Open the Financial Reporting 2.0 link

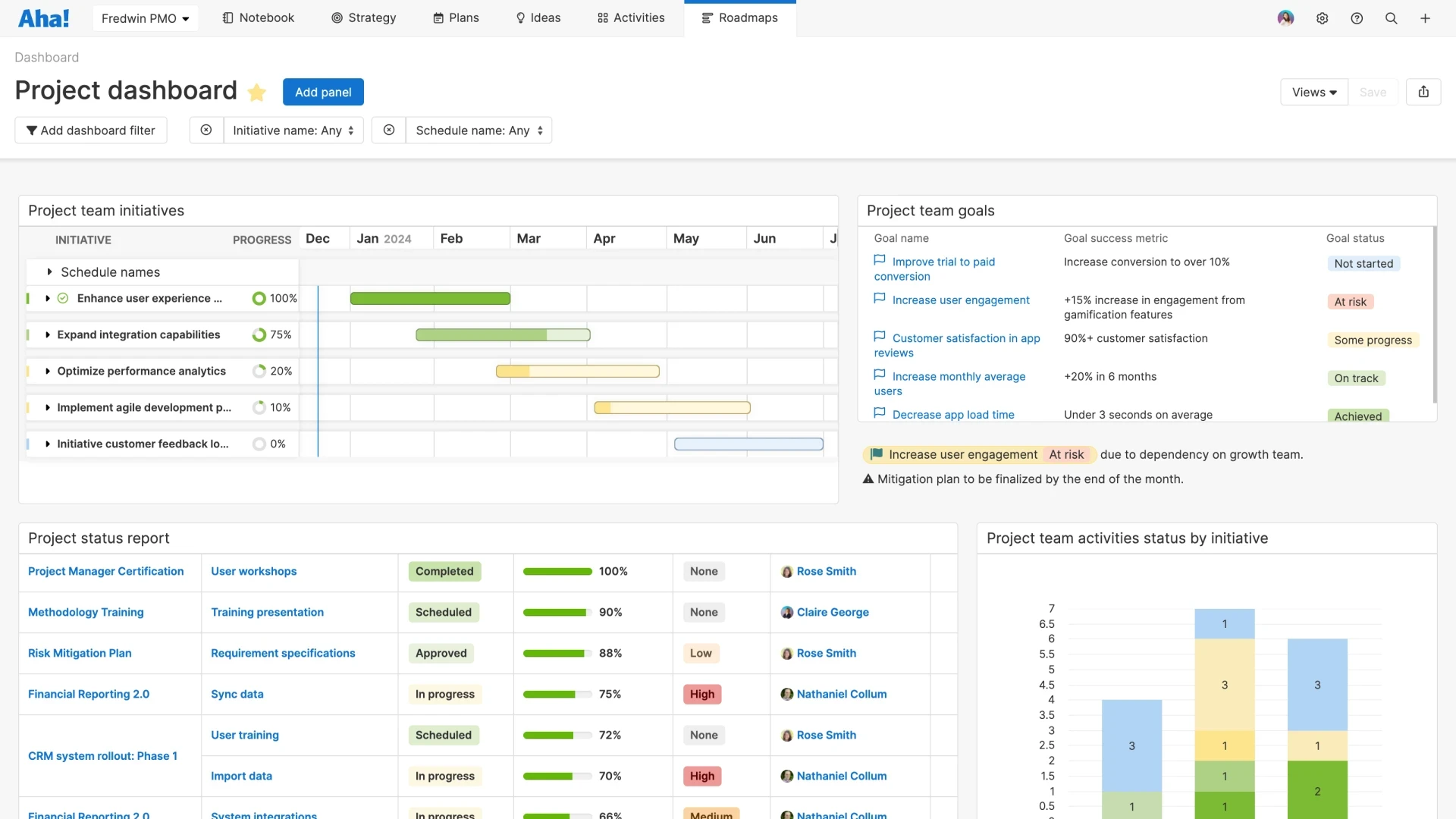pos(88,694)
